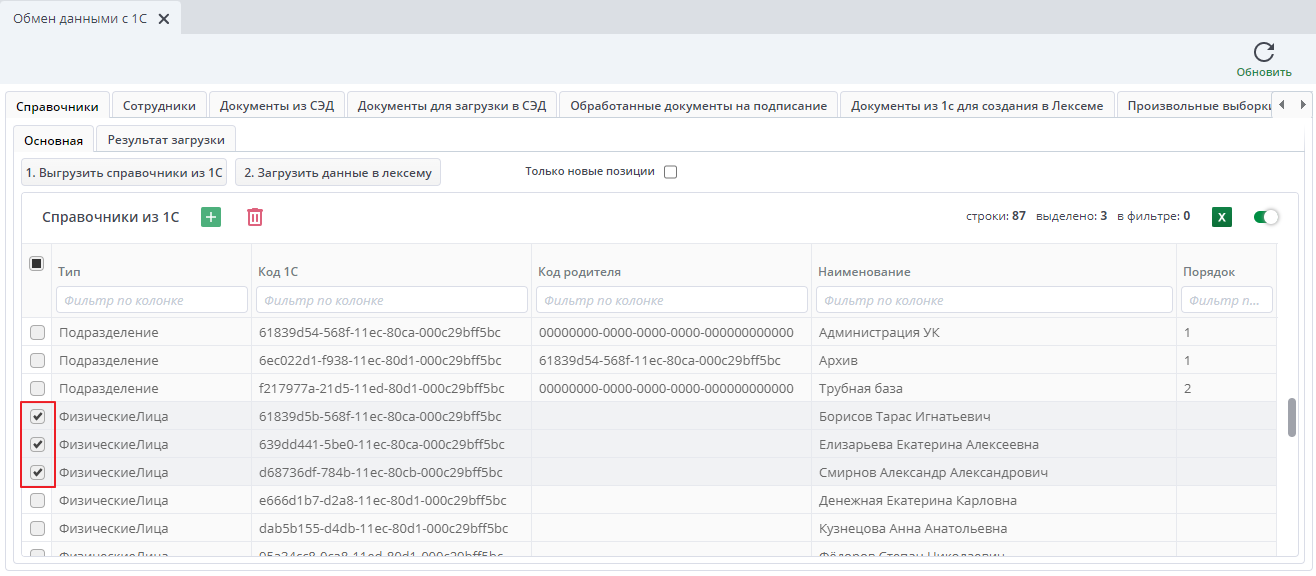The height and width of the screenshot is (576, 1316).
Task: Click Выгрузить справочники из 1С button
Action: 124,173
